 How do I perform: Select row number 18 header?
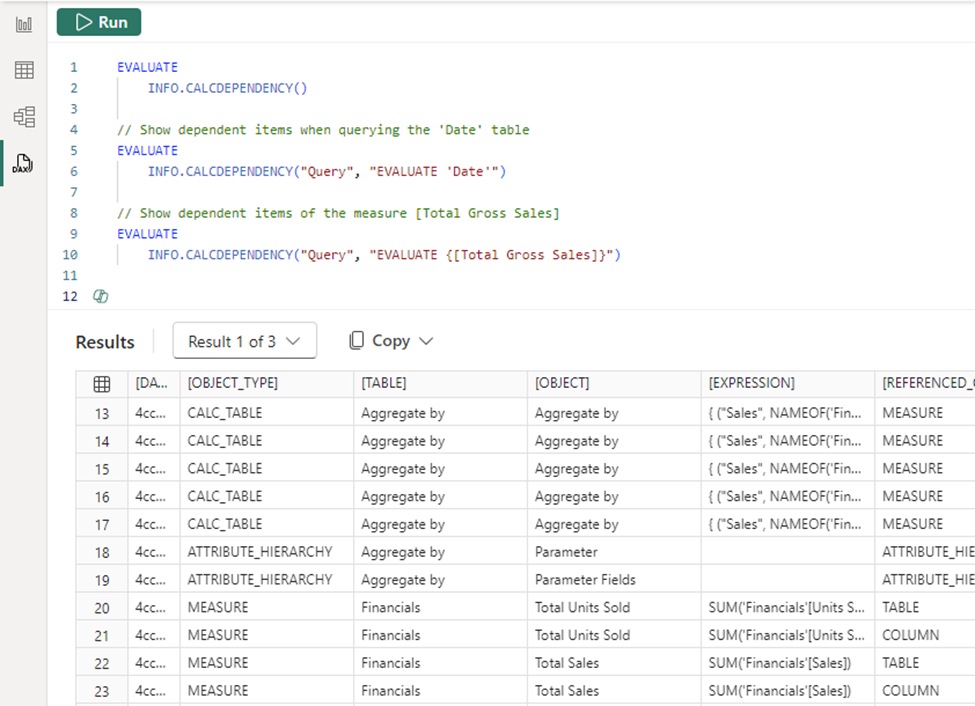102,552
